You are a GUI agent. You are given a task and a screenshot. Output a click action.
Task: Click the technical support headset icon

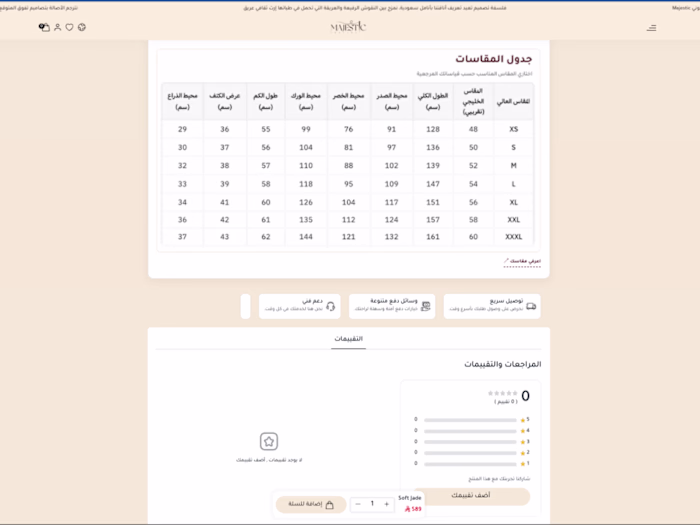point(330,306)
